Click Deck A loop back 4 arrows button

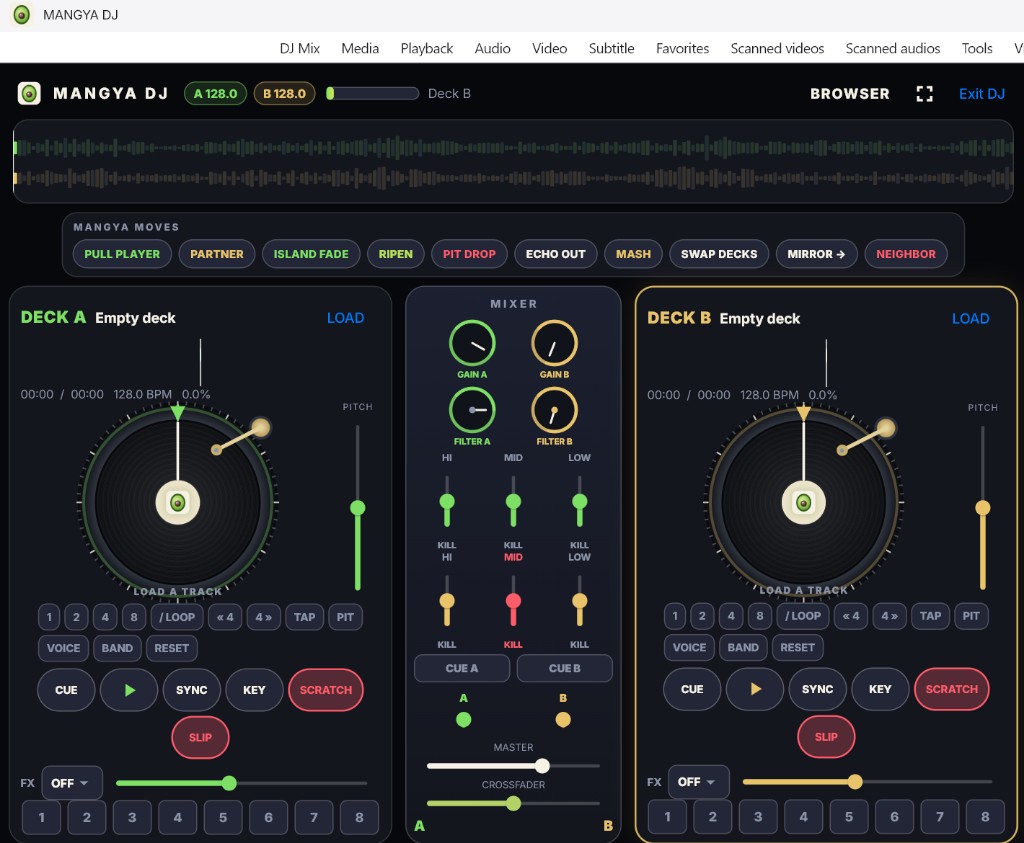pyautogui.click(x=225, y=617)
